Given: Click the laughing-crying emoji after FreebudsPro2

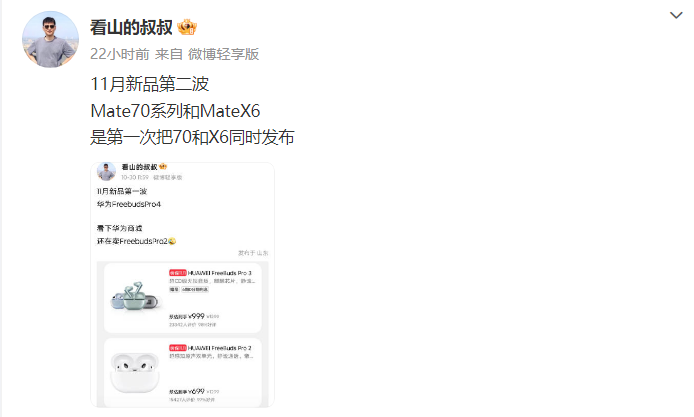Looking at the screenshot, I should [172, 241].
